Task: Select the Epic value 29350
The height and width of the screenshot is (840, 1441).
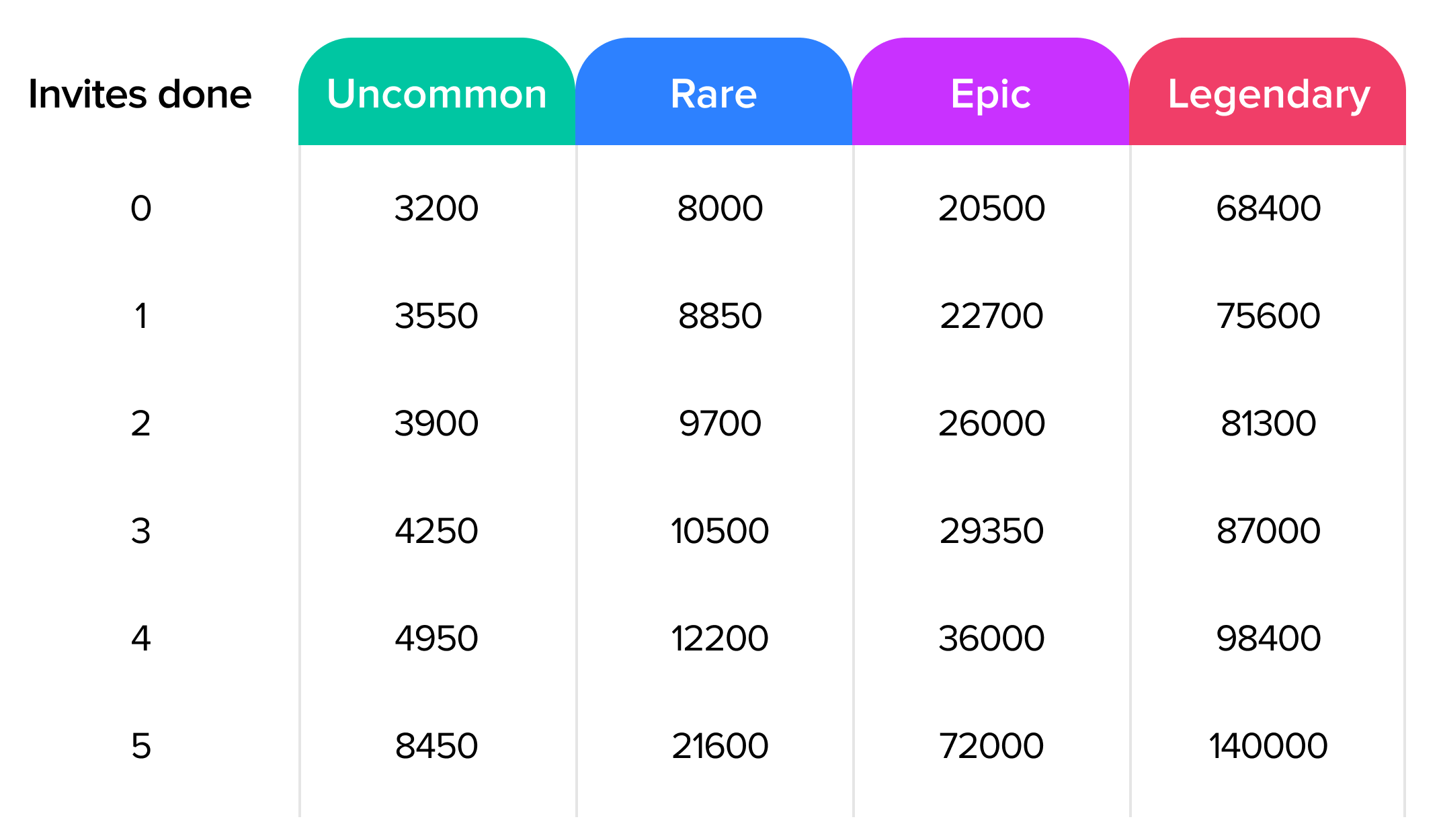Action: (x=991, y=531)
